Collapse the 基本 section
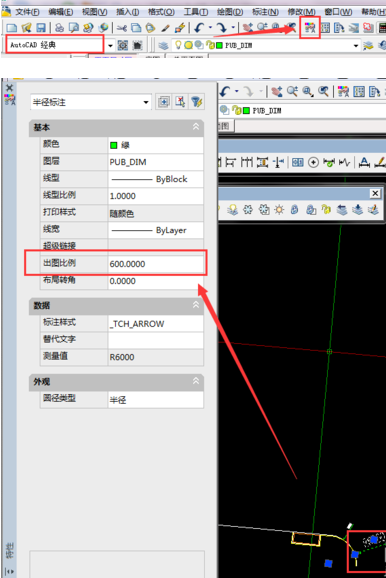 (196, 127)
